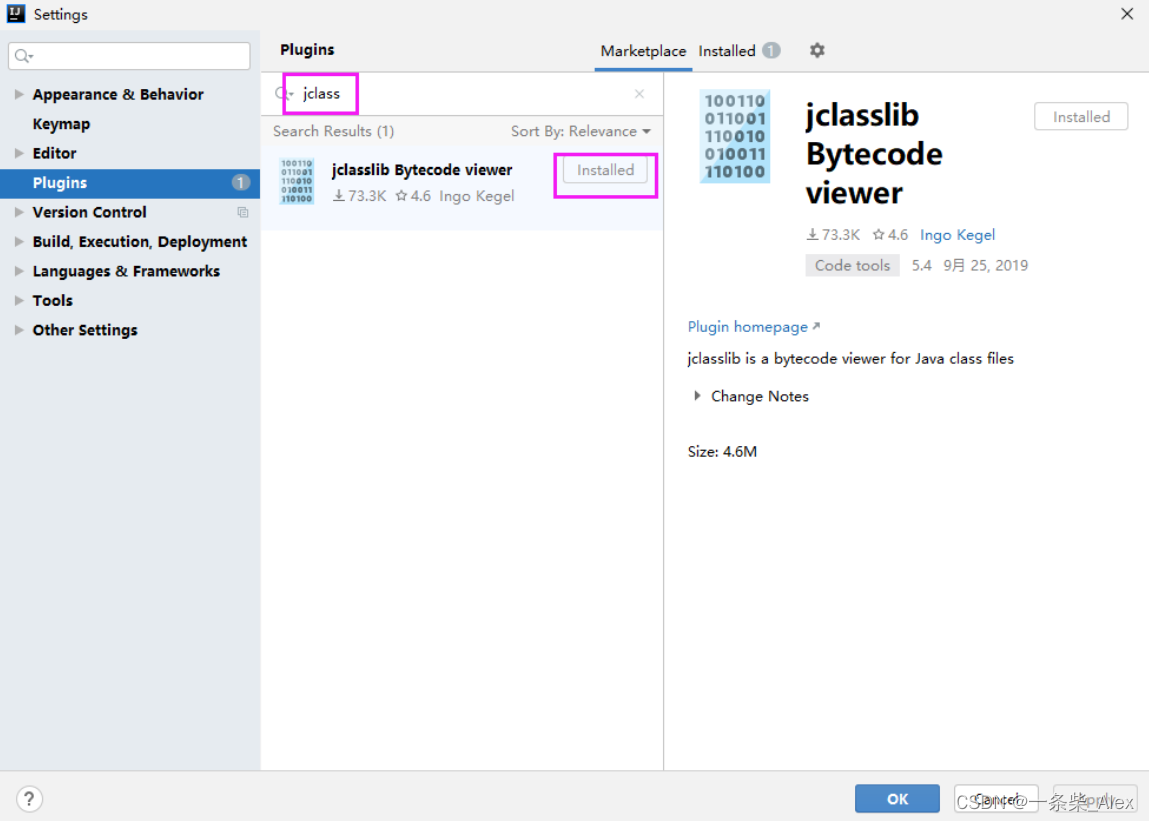Screen dimensions: 1149x821
Task: Click Installed button in search result row
Action: (x=605, y=170)
